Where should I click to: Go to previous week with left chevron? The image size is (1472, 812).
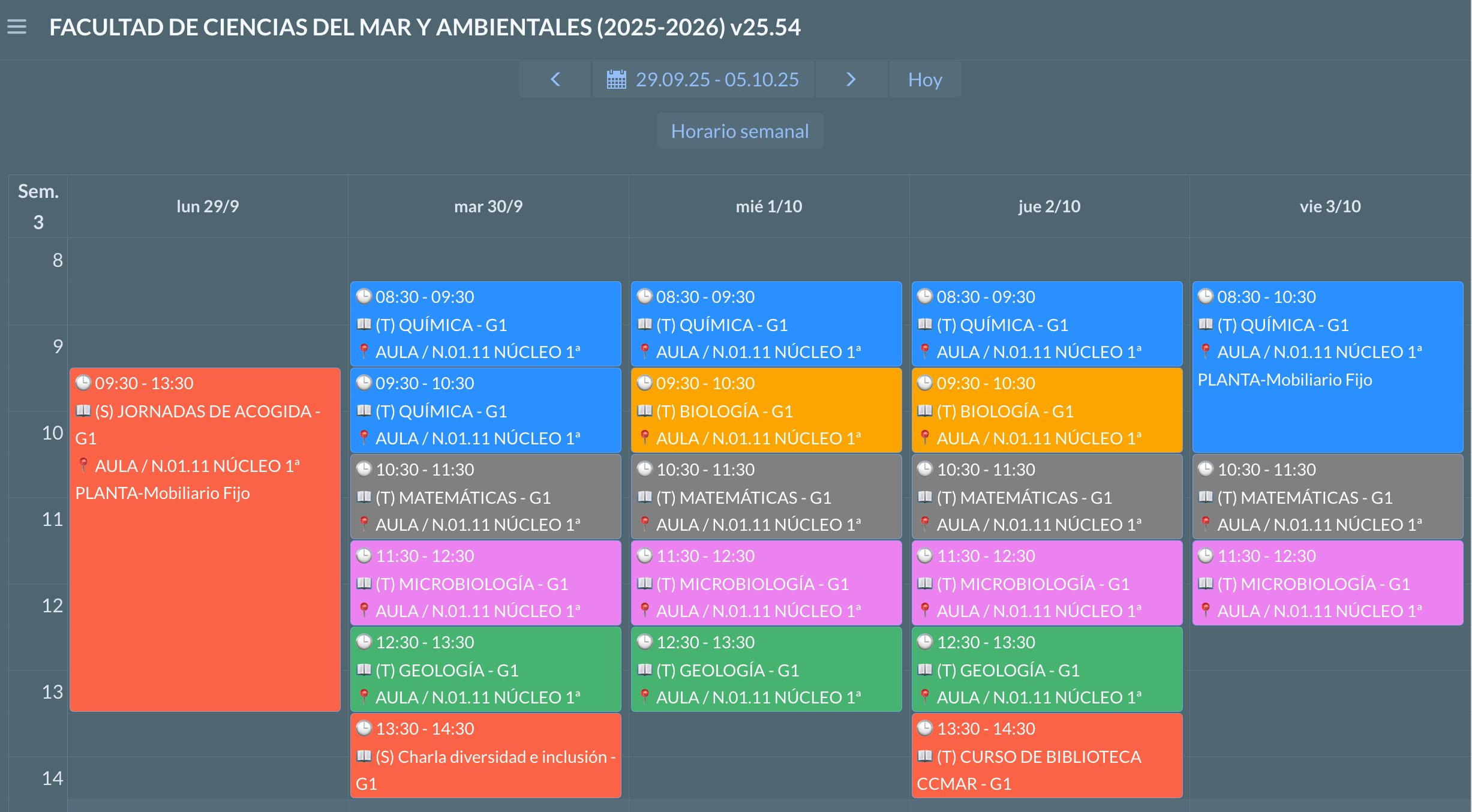tap(555, 79)
